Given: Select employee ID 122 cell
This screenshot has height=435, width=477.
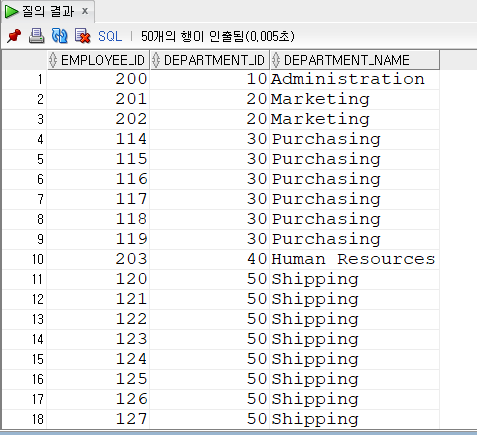Looking at the screenshot, I should click(x=98, y=319).
